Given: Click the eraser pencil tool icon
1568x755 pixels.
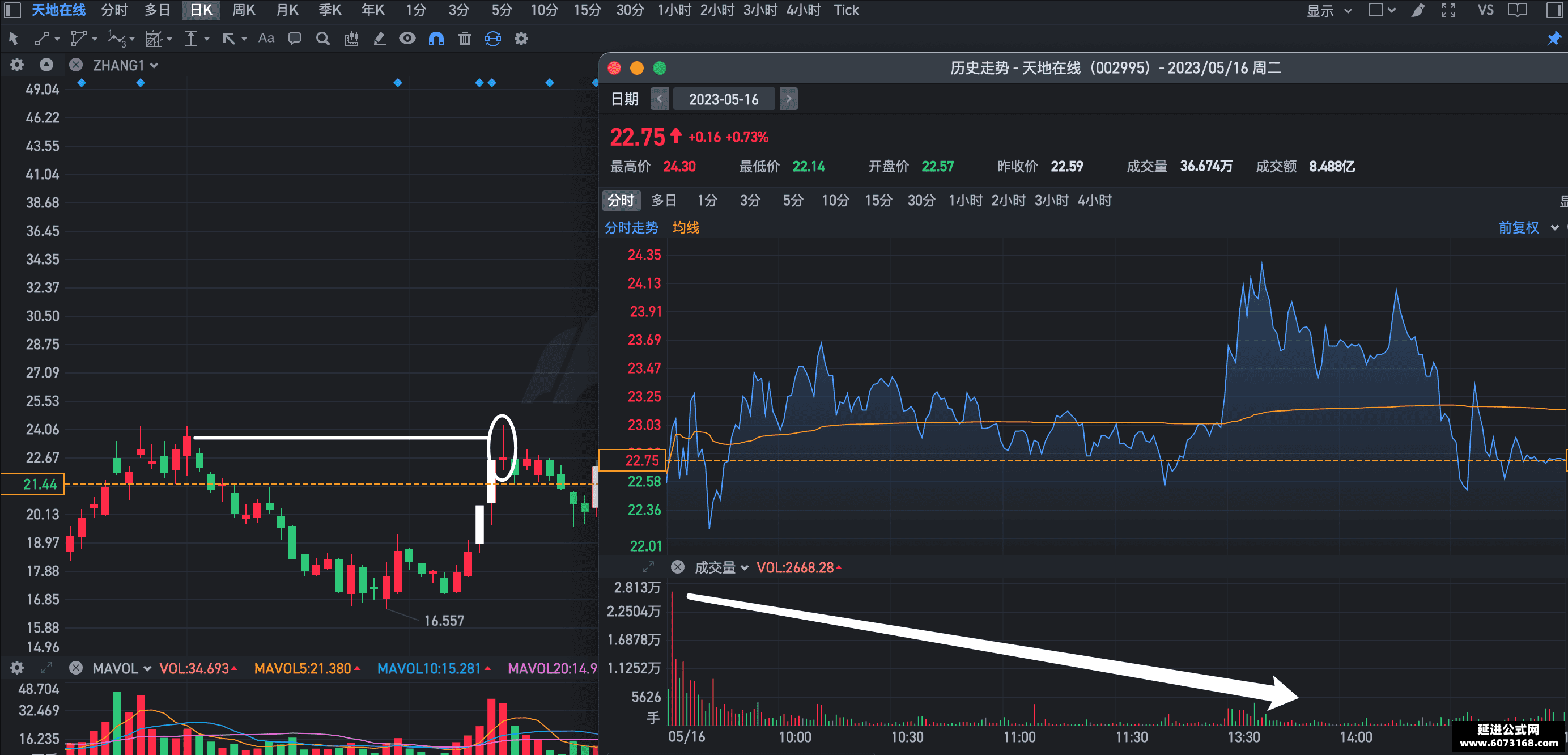Looking at the screenshot, I should pyautogui.click(x=379, y=39).
